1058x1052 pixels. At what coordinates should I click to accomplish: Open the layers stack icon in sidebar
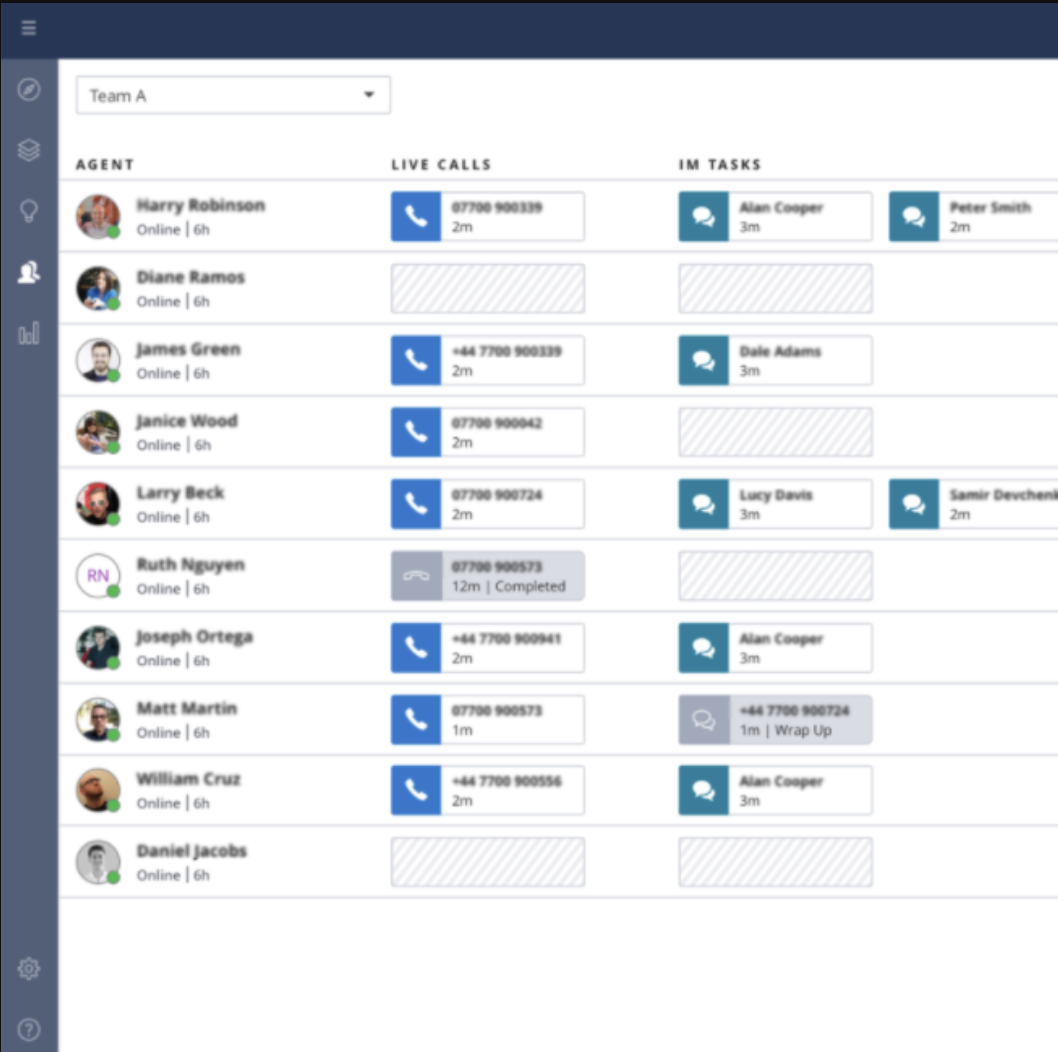pyautogui.click(x=29, y=150)
